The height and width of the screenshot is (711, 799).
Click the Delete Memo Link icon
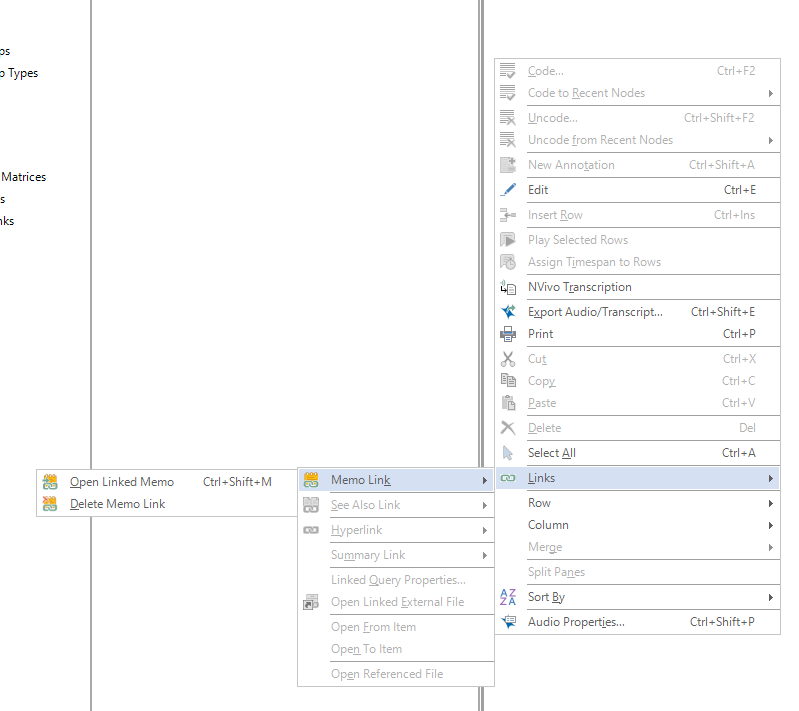click(x=50, y=504)
